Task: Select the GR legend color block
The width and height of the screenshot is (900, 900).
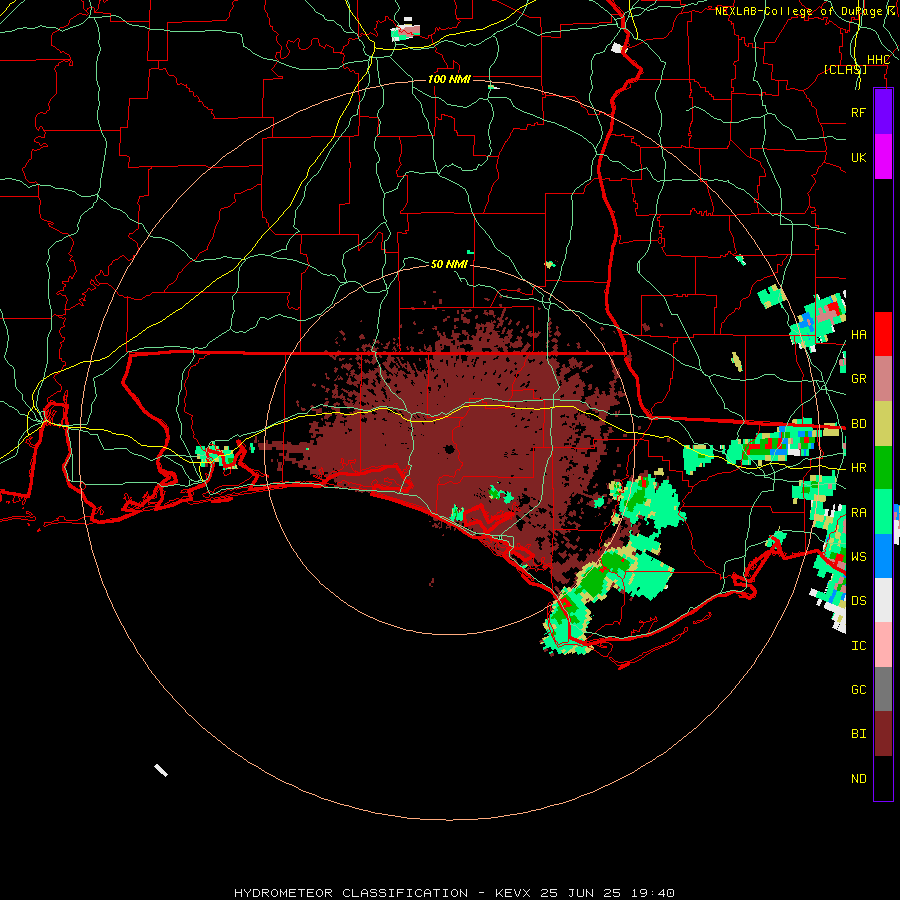Action: point(883,379)
